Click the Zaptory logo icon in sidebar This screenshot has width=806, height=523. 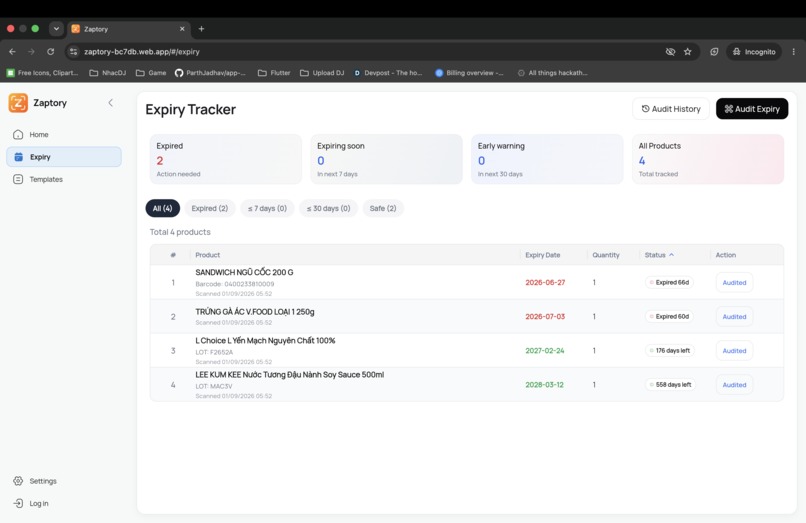click(18, 103)
